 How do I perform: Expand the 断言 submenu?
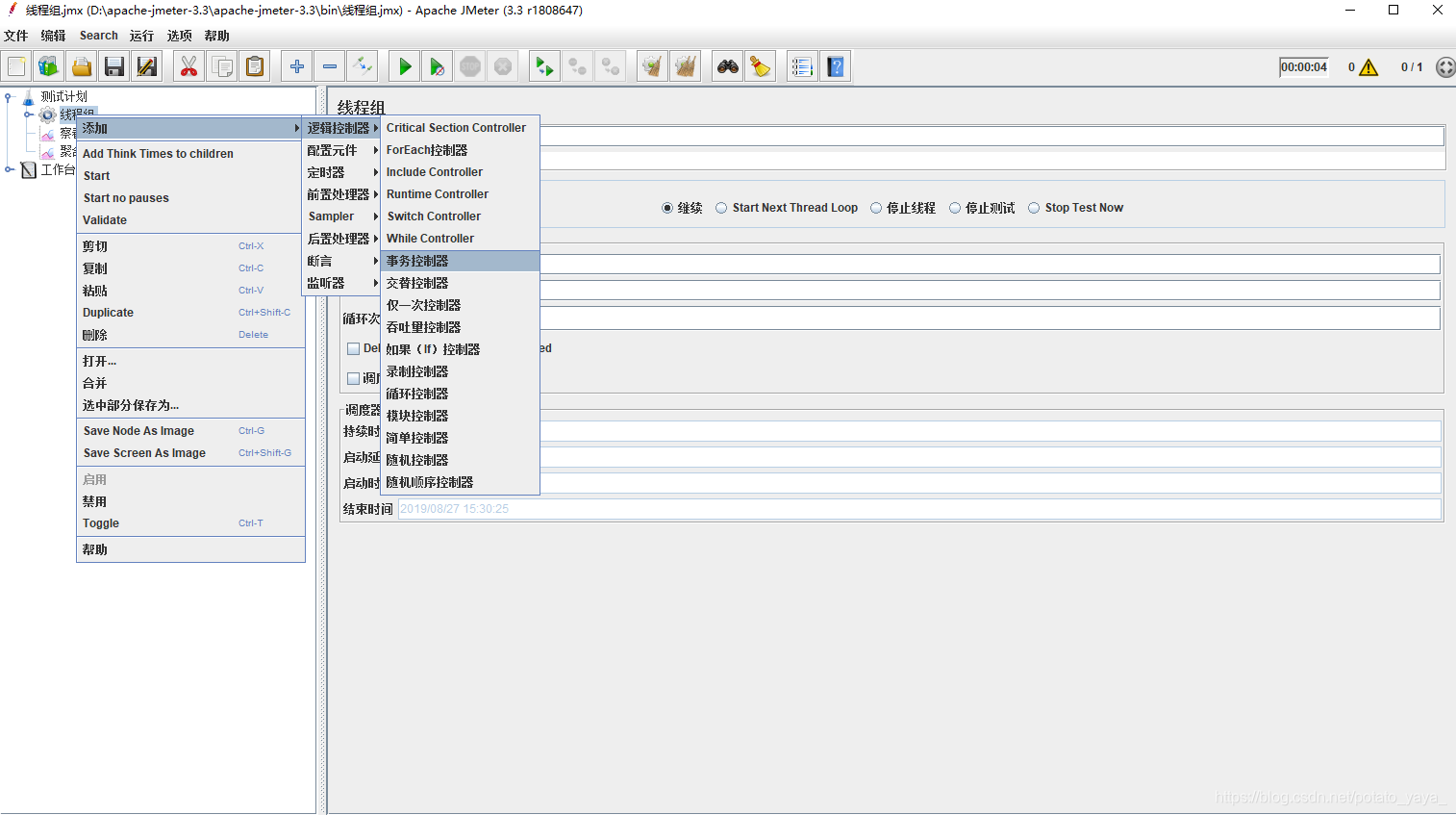(x=341, y=261)
